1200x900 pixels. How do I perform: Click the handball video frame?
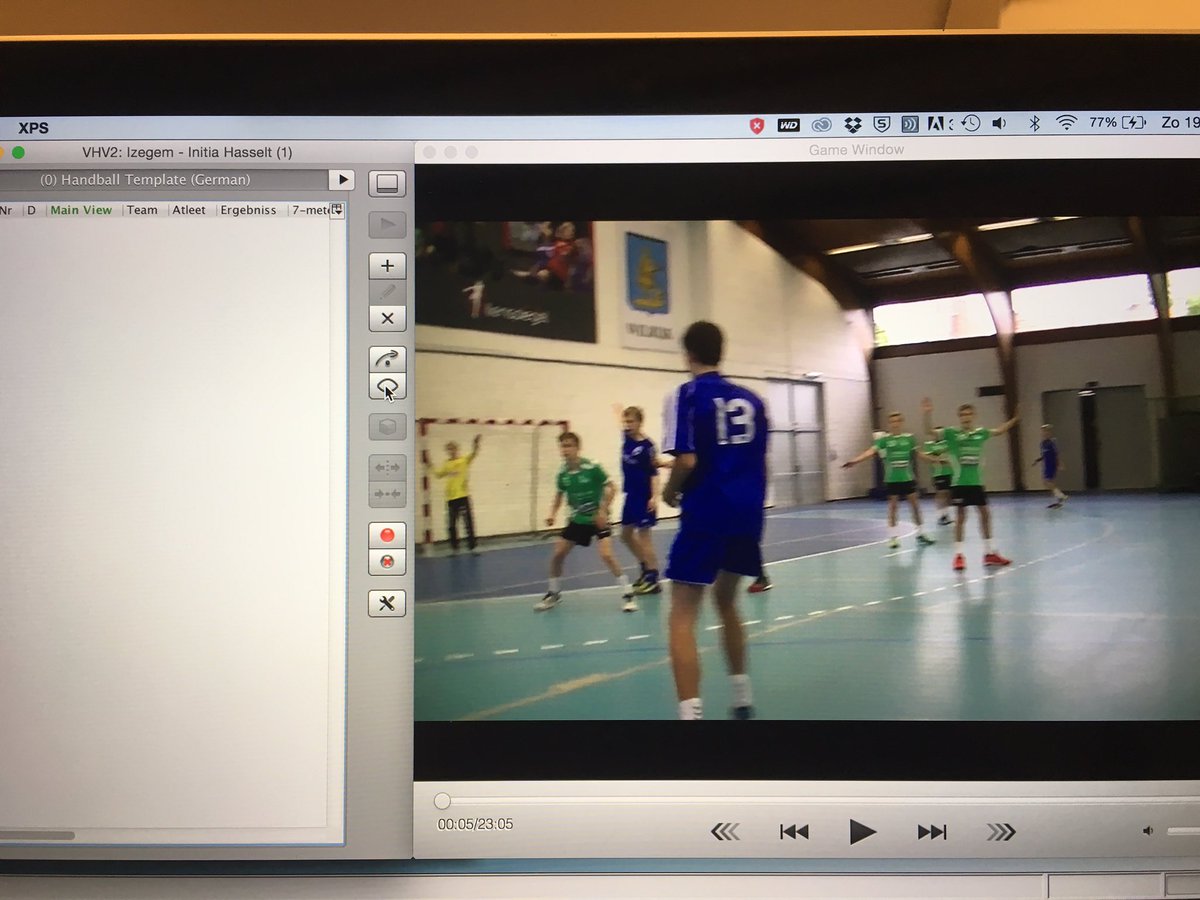[x=807, y=469]
